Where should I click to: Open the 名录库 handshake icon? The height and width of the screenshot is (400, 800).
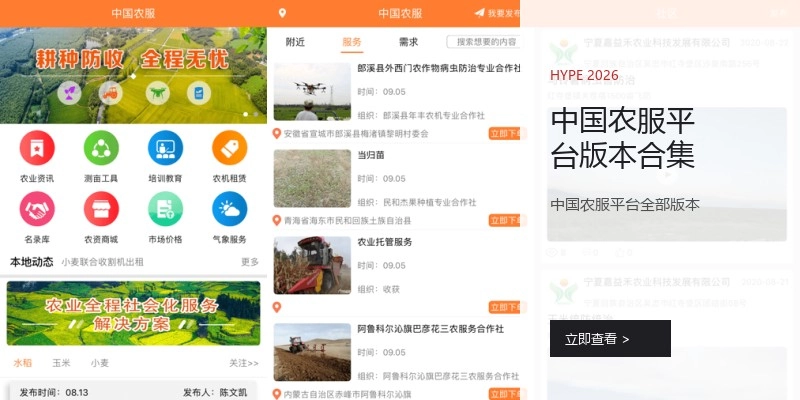(37, 209)
